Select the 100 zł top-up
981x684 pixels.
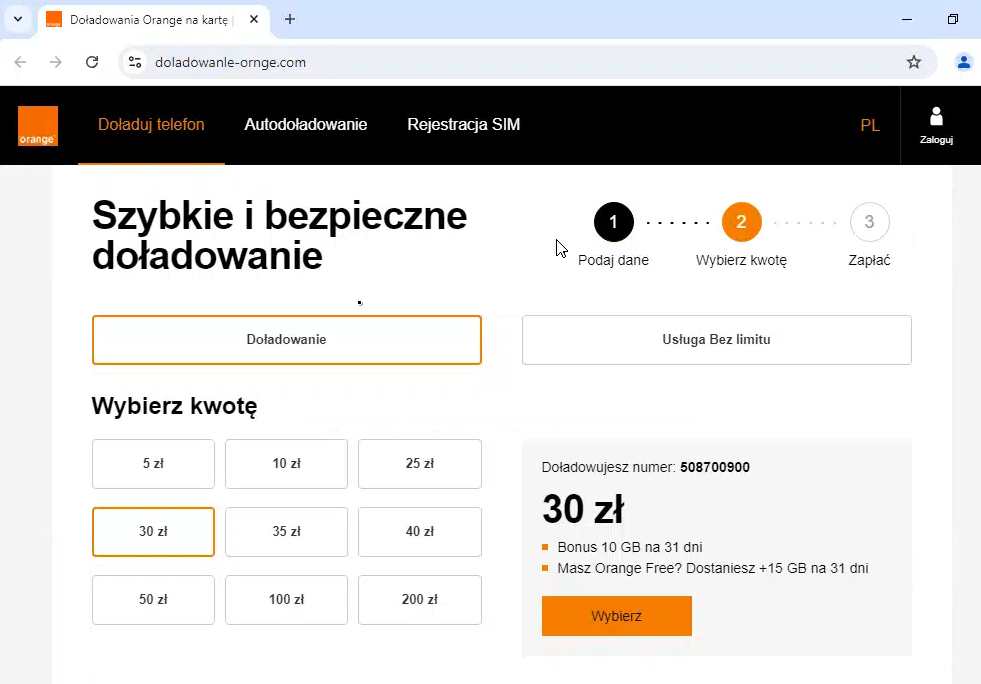[x=287, y=600]
